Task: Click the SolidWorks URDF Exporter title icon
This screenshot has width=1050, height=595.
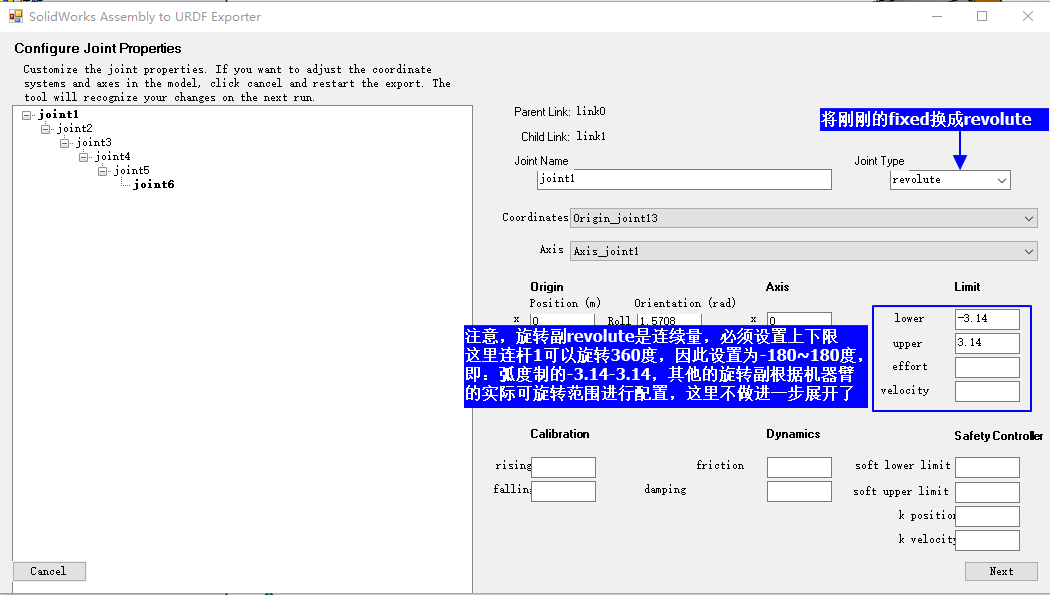Action: [15, 16]
